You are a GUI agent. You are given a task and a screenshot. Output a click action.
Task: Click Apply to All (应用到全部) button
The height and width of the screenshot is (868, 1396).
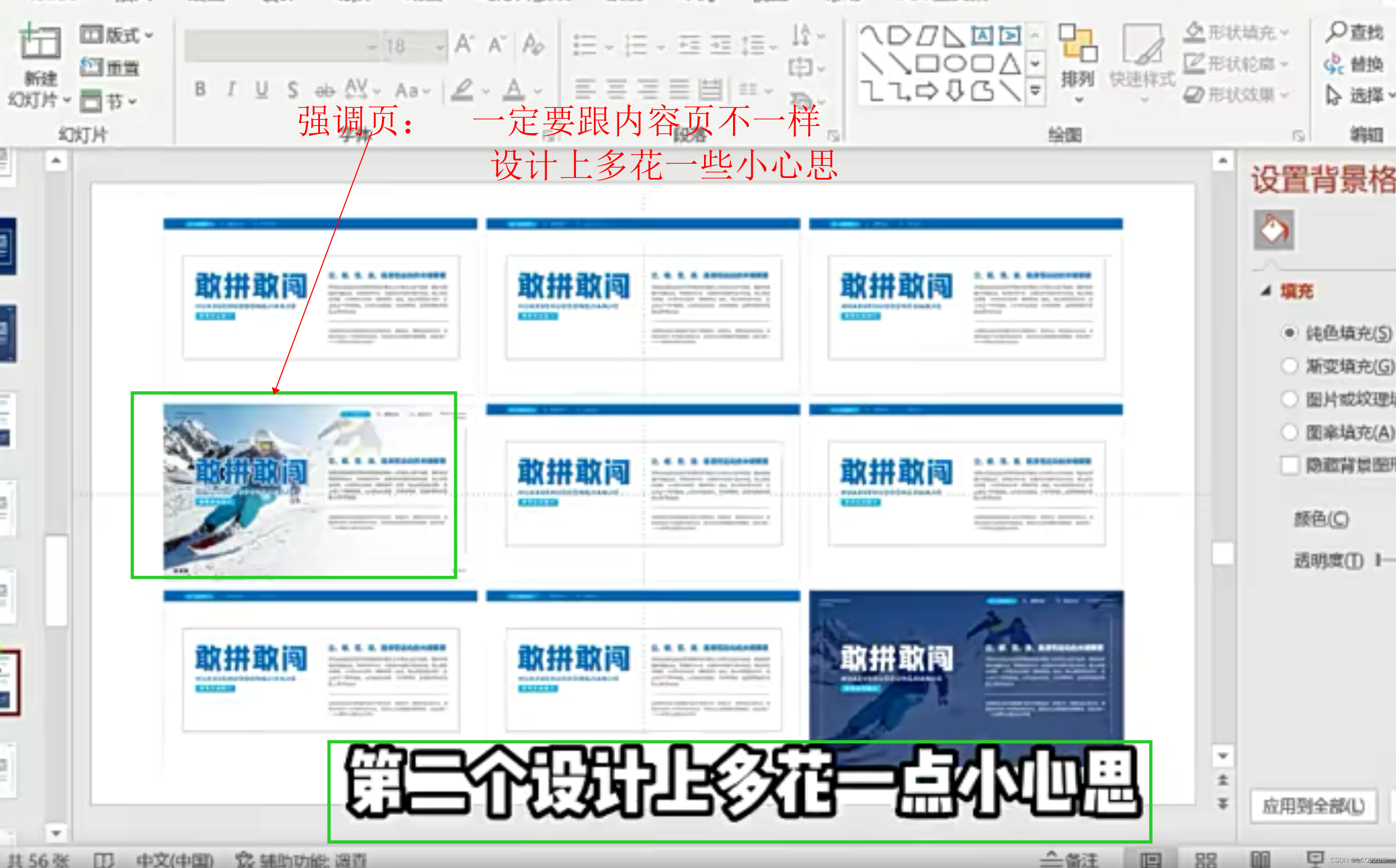1313,806
